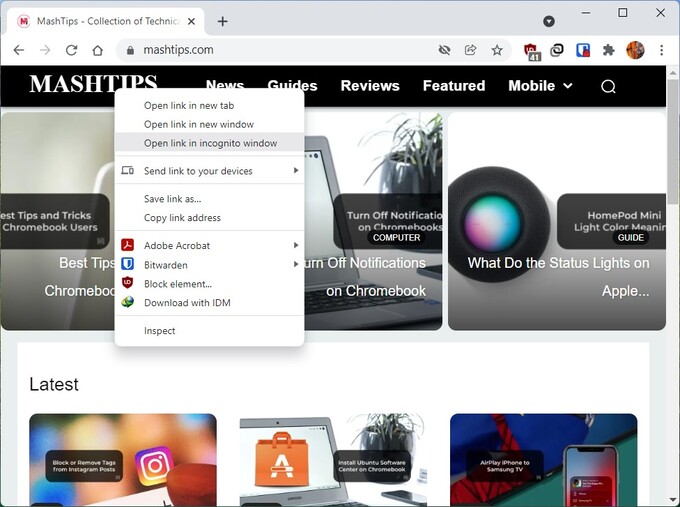Select the MashTips browser tab
This screenshot has width=680, height=507.
coord(106,21)
